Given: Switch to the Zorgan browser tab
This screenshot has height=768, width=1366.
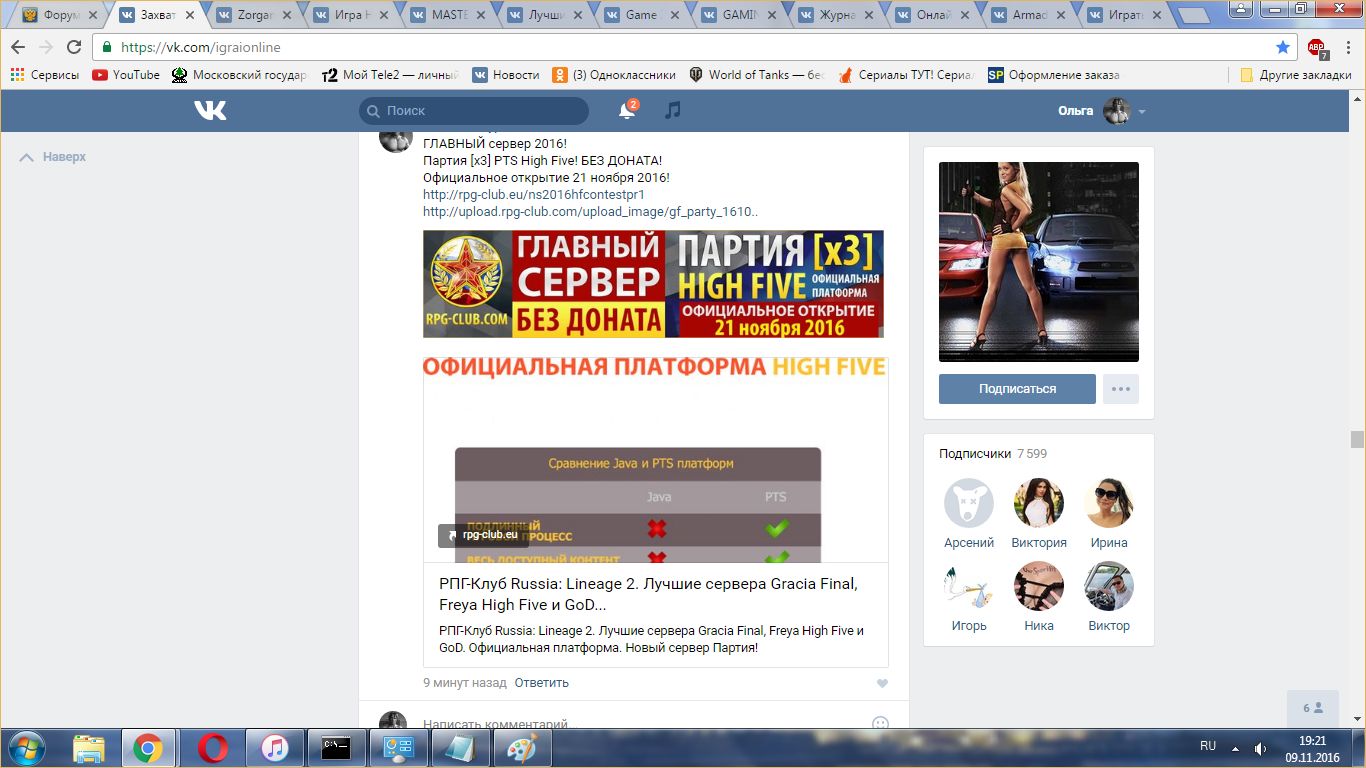Looking at the screenshot, I should point(254,15).
